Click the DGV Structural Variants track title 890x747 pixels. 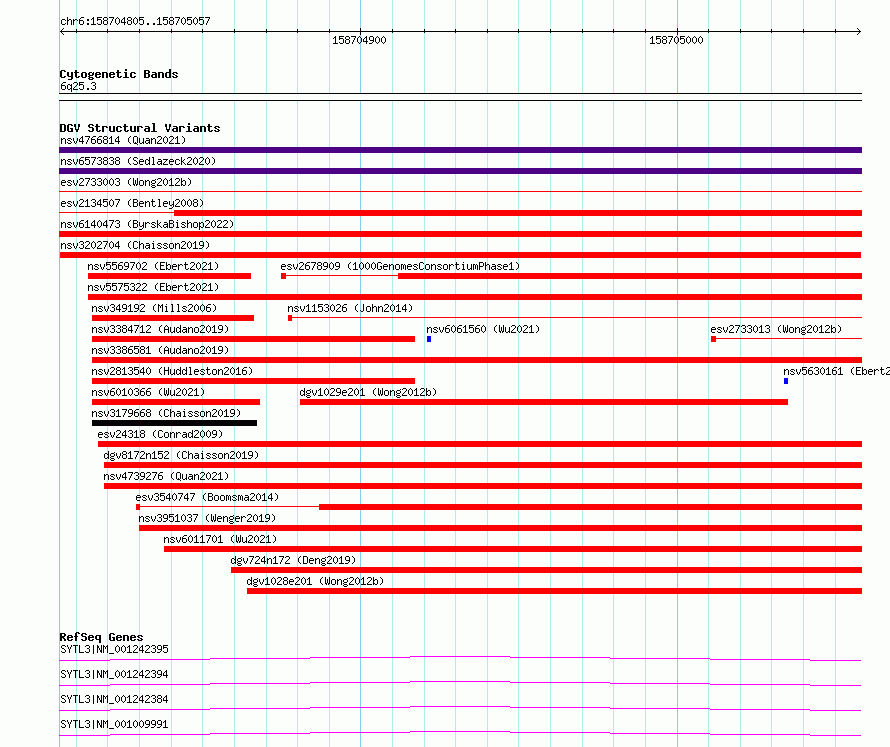pos(140,128)
